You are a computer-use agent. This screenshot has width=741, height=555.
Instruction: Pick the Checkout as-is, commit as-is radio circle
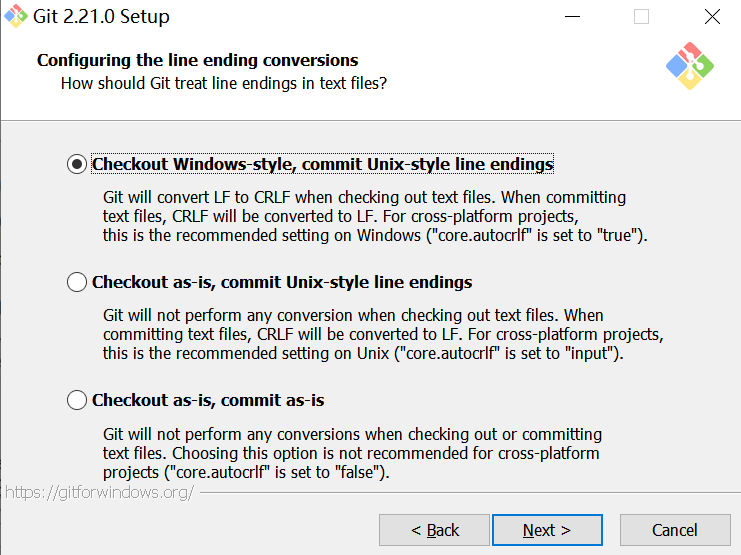77,400
